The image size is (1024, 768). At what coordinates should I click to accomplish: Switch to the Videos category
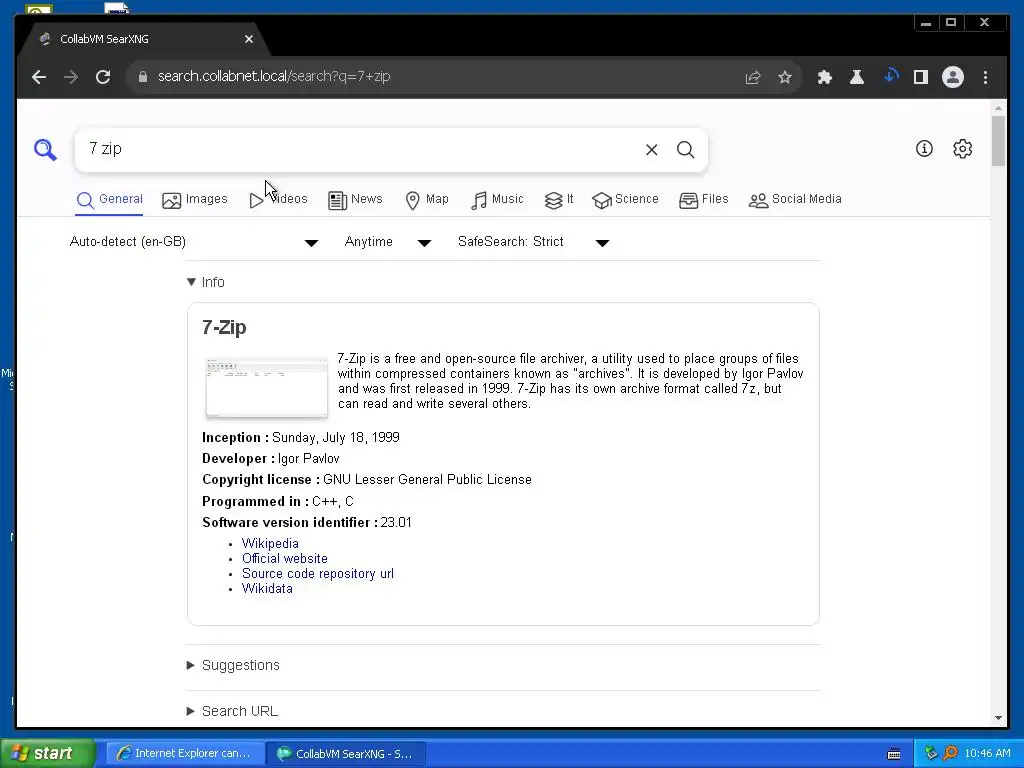[278, 200]
